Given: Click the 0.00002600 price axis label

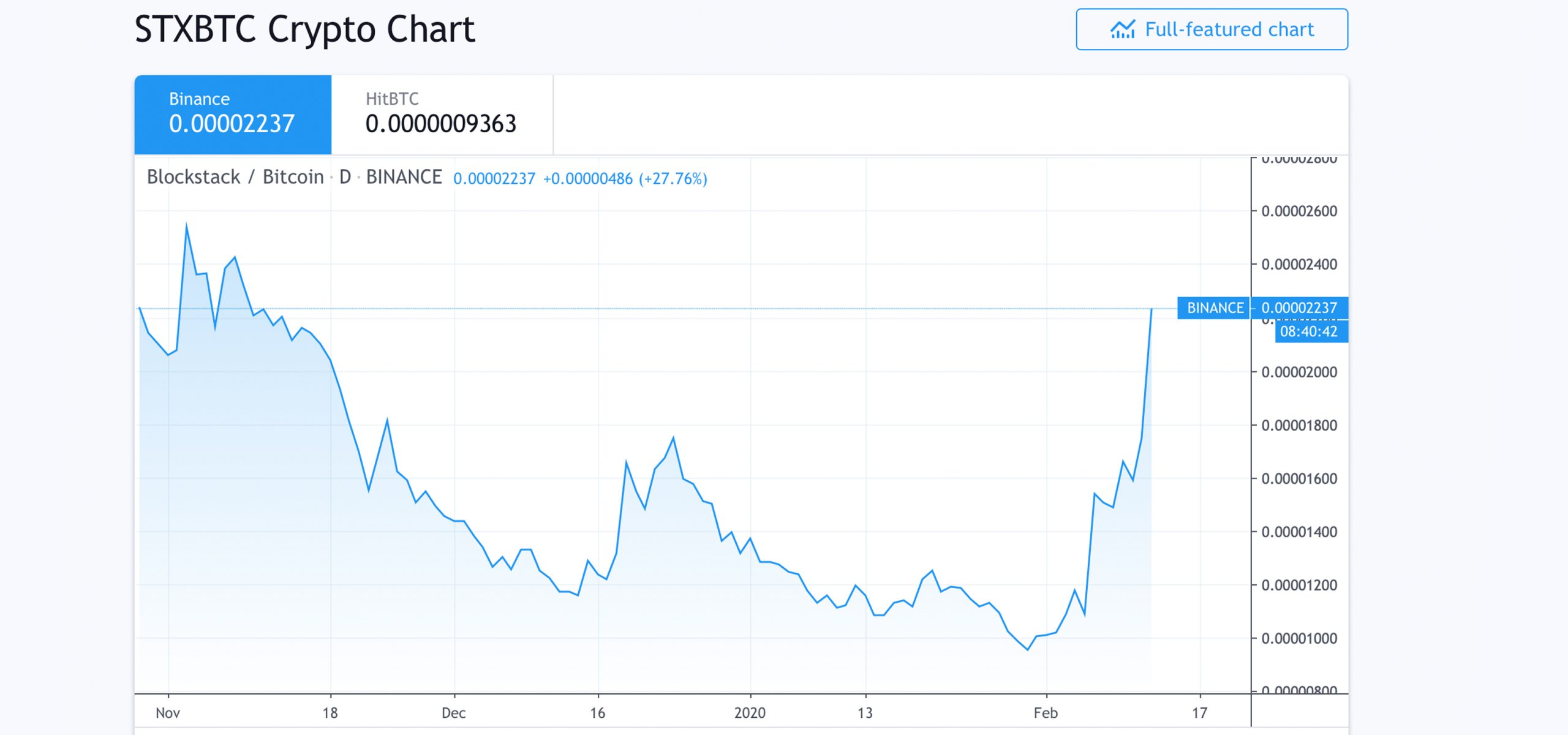Looking at the screenshot, I should 1299,211.
